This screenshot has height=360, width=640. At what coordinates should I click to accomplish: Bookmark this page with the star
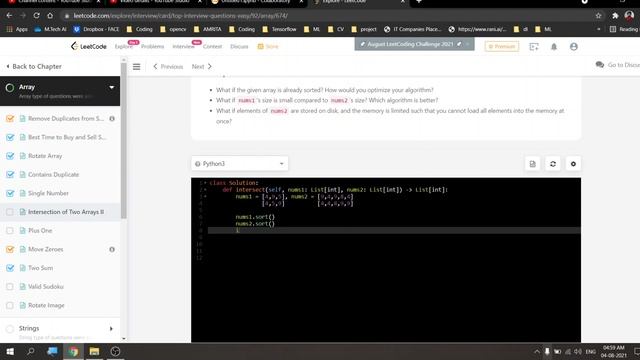pyautogui.click(x=598, y=16)
